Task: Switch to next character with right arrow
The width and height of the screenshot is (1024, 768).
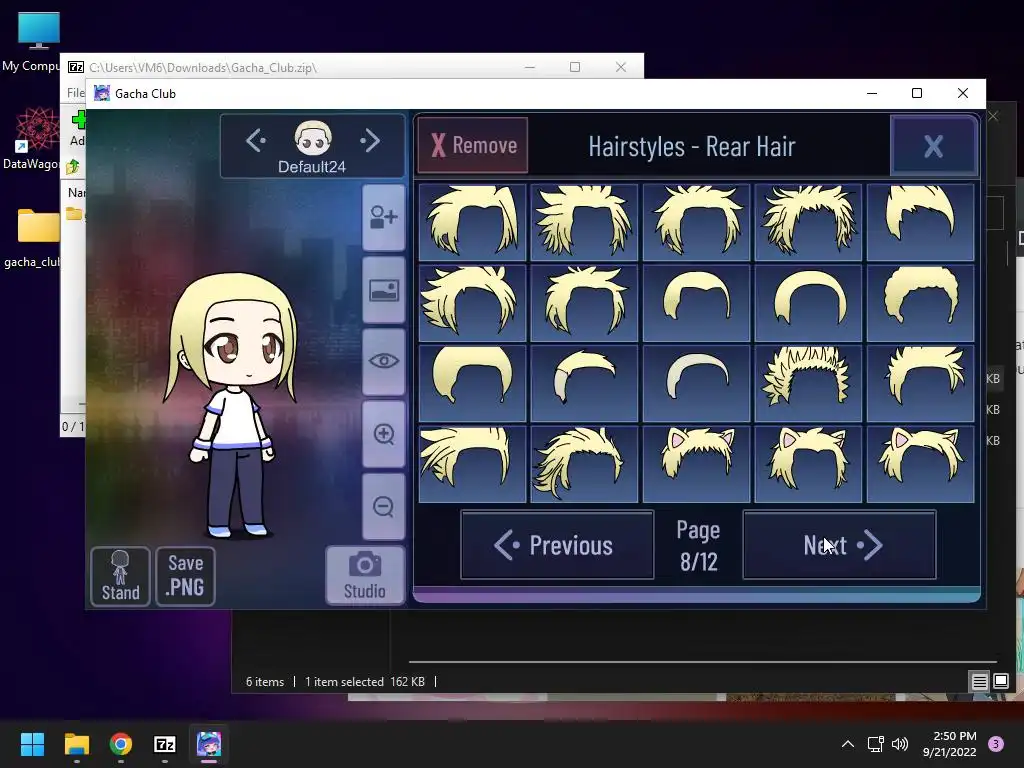Action: pos(370,140)
